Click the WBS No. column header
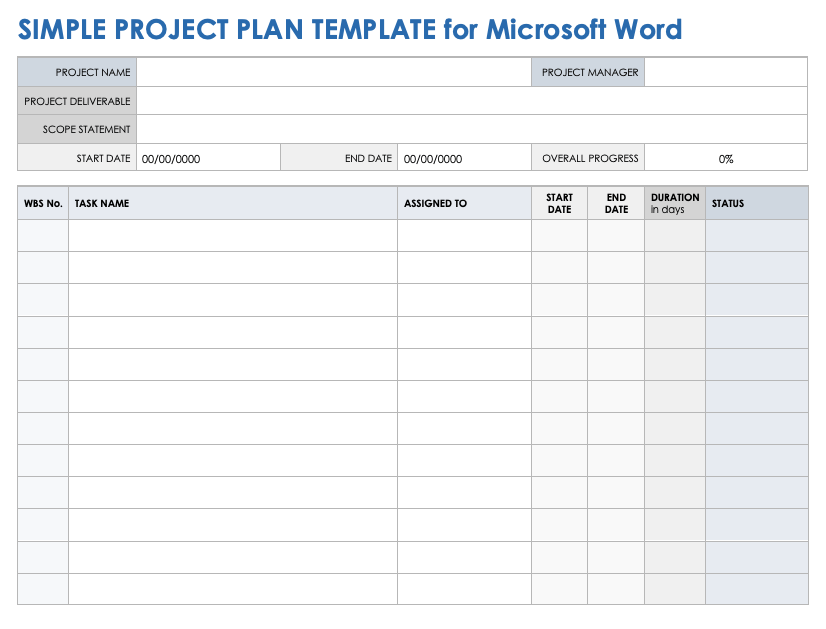826x629 pixels. click(43, 204)
